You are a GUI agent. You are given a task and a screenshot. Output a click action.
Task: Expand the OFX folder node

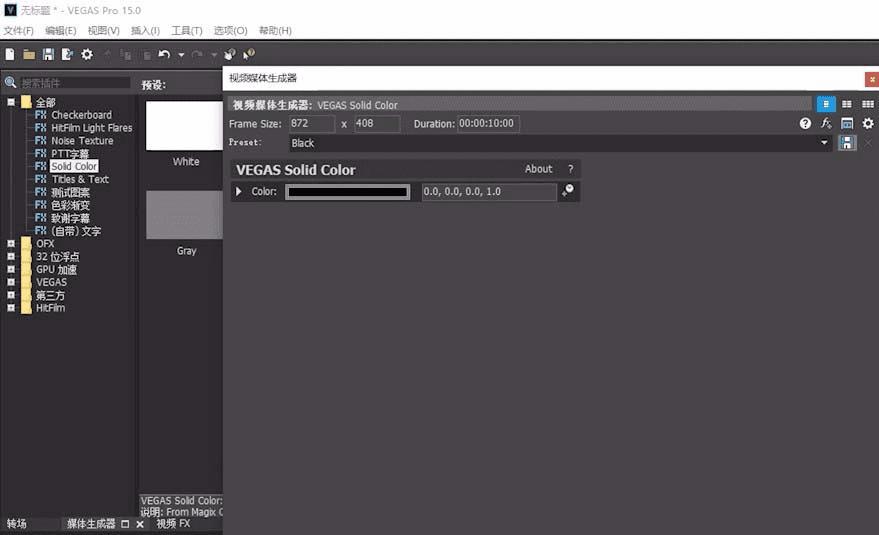tap(11, 243)
